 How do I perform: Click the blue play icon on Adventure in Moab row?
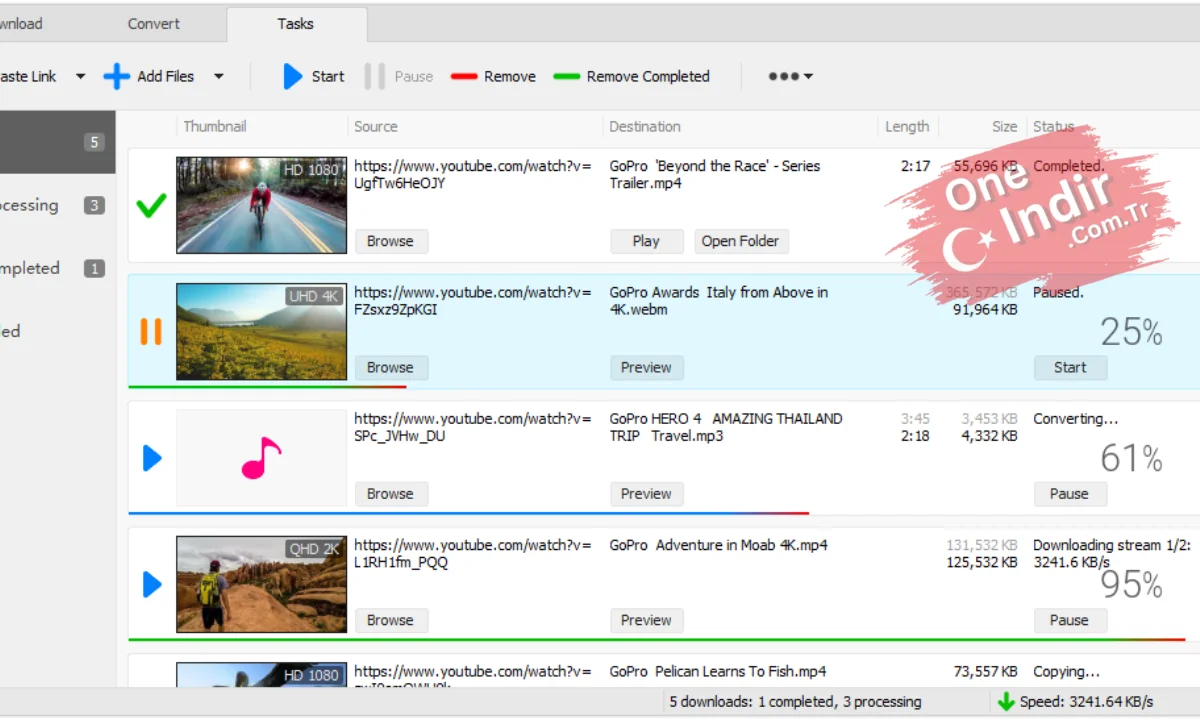152,584
